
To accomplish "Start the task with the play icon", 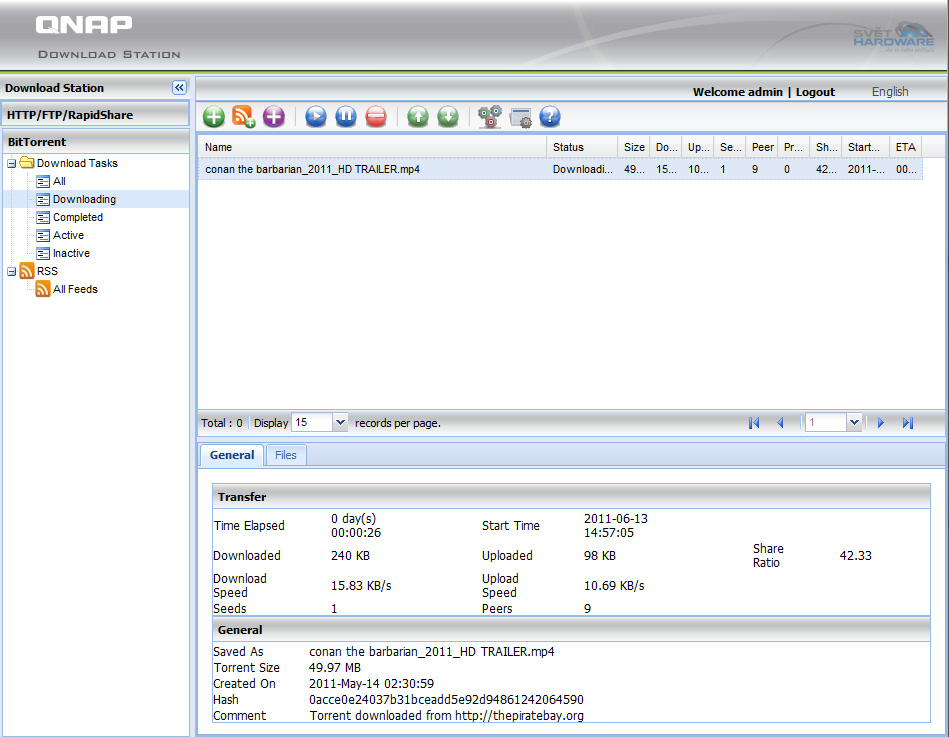I will click(x=316, y=117).
